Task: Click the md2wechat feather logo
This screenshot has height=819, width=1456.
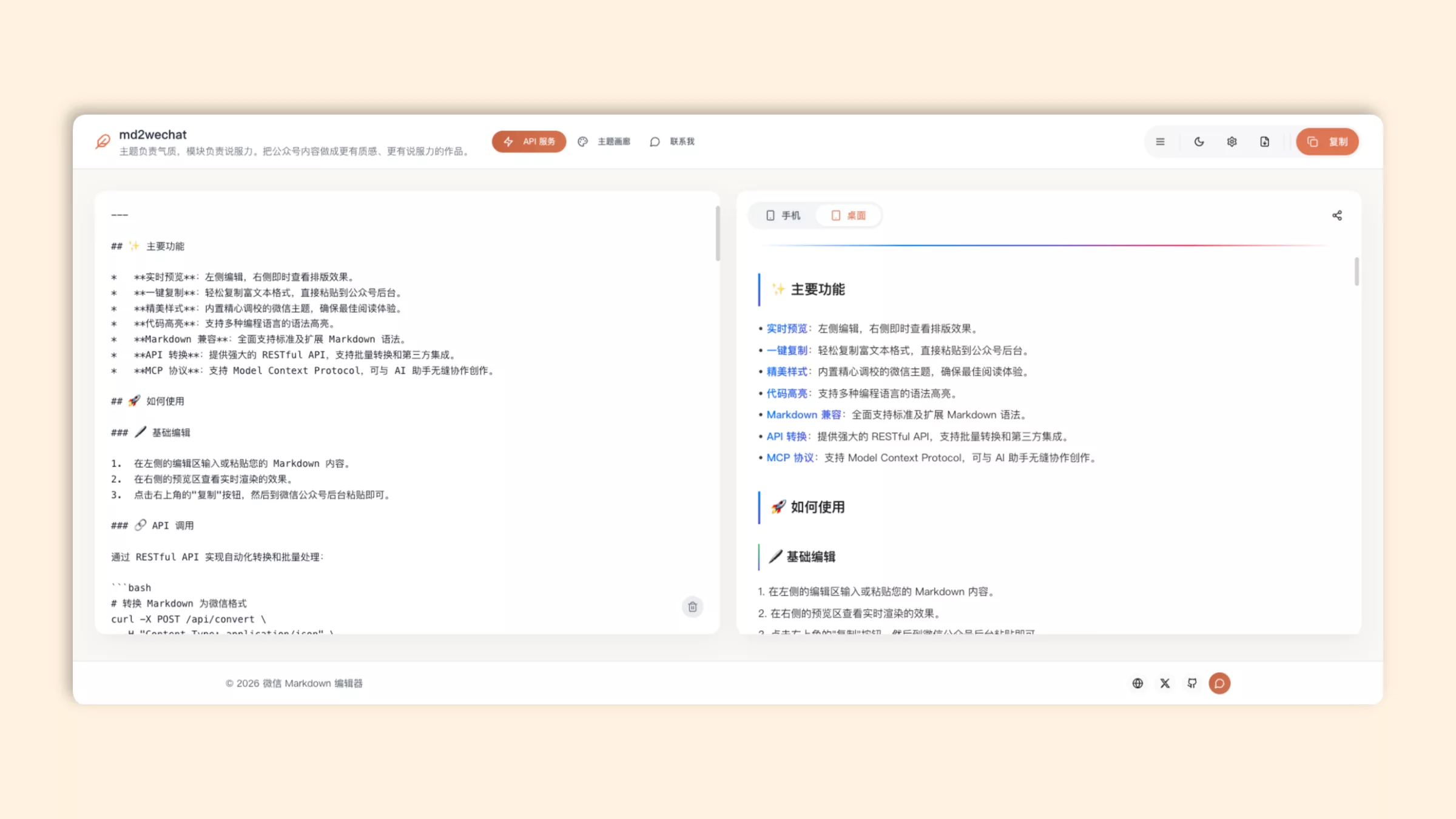Action: coord(103,141)
